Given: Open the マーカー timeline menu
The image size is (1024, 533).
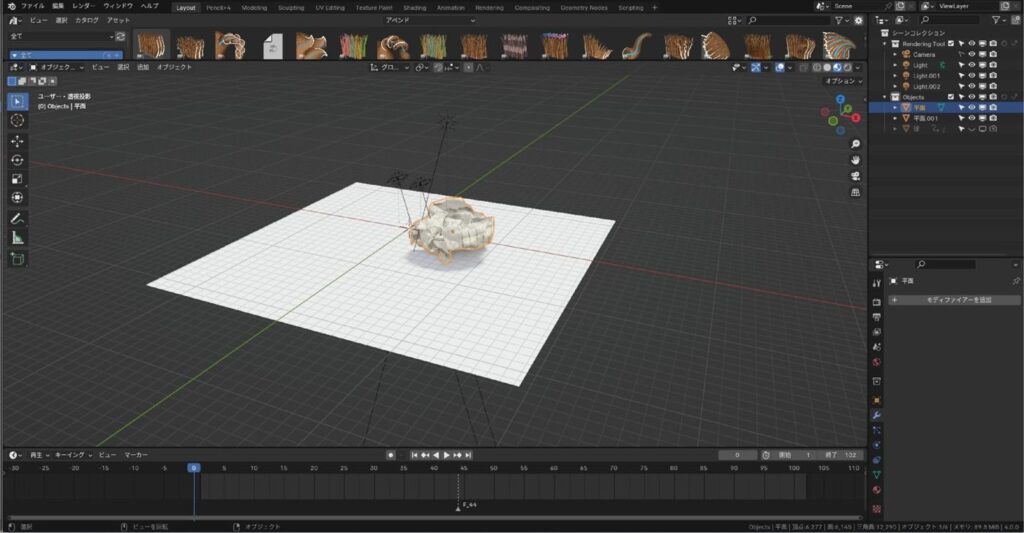Looking at the screenshot, I should coord(136,455).
